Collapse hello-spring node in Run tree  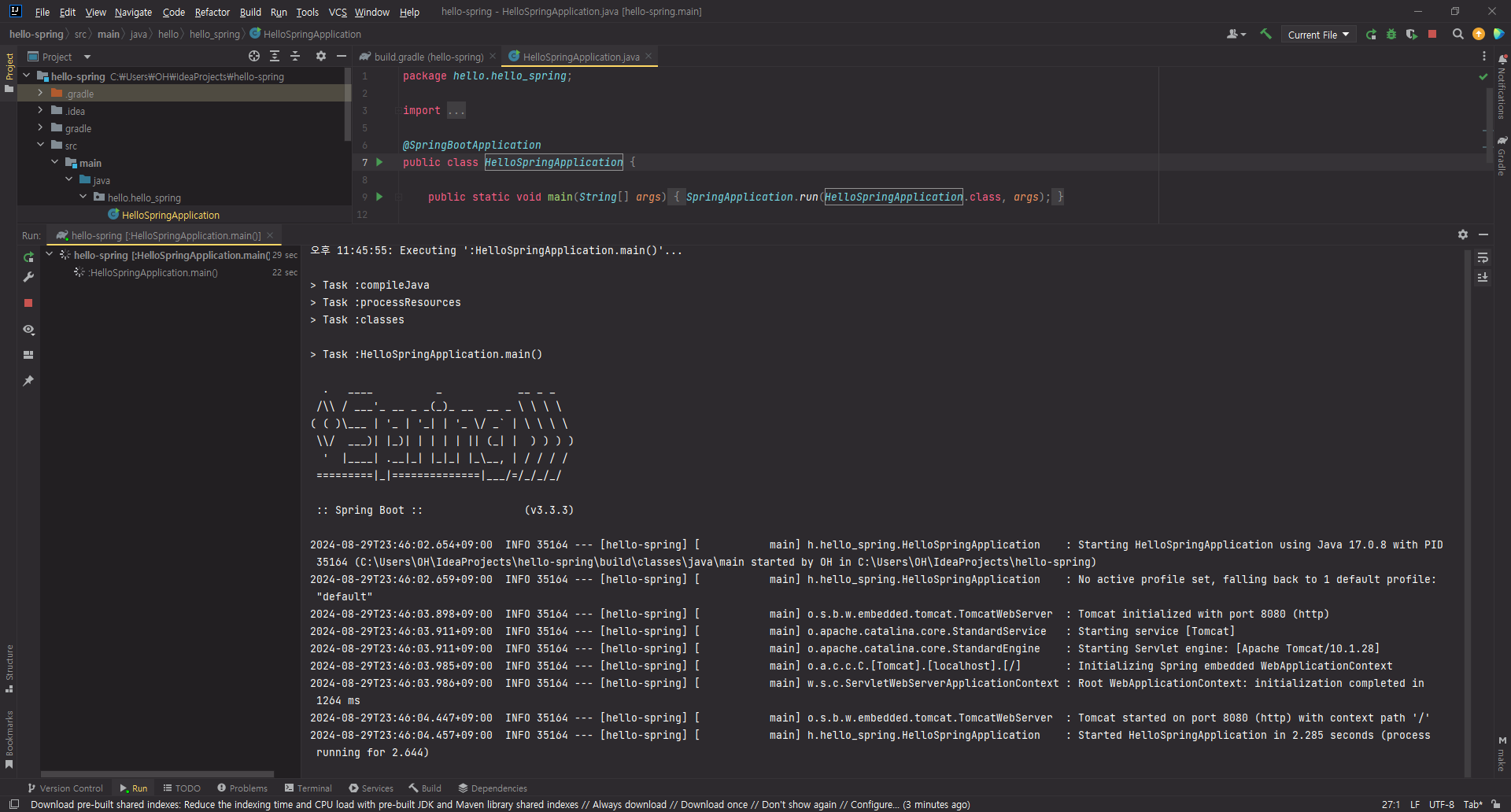pyautogui.click(x=50, y=255)
